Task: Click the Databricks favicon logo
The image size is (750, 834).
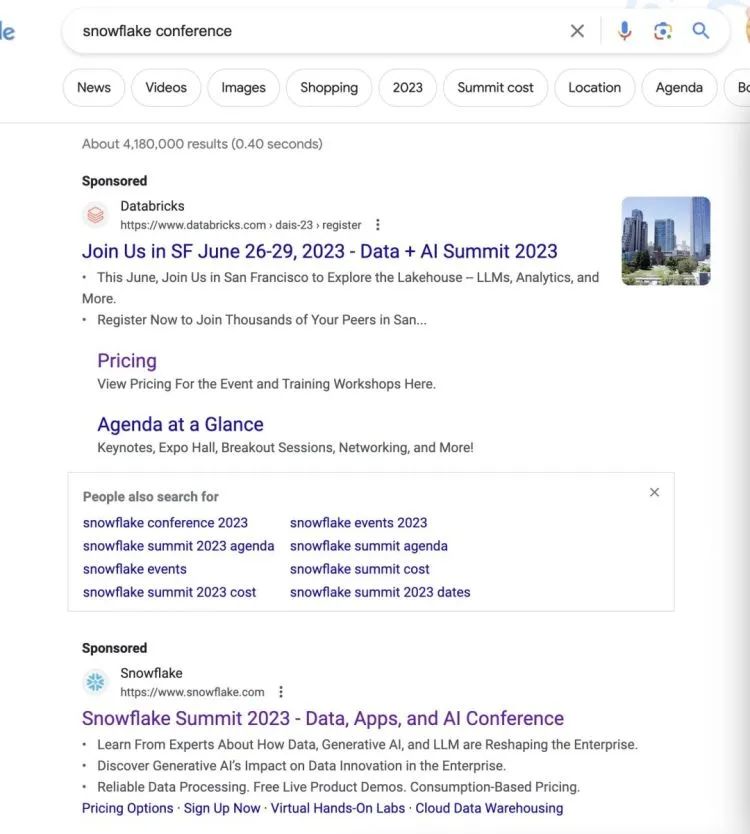Action: [x=96, y=214]
